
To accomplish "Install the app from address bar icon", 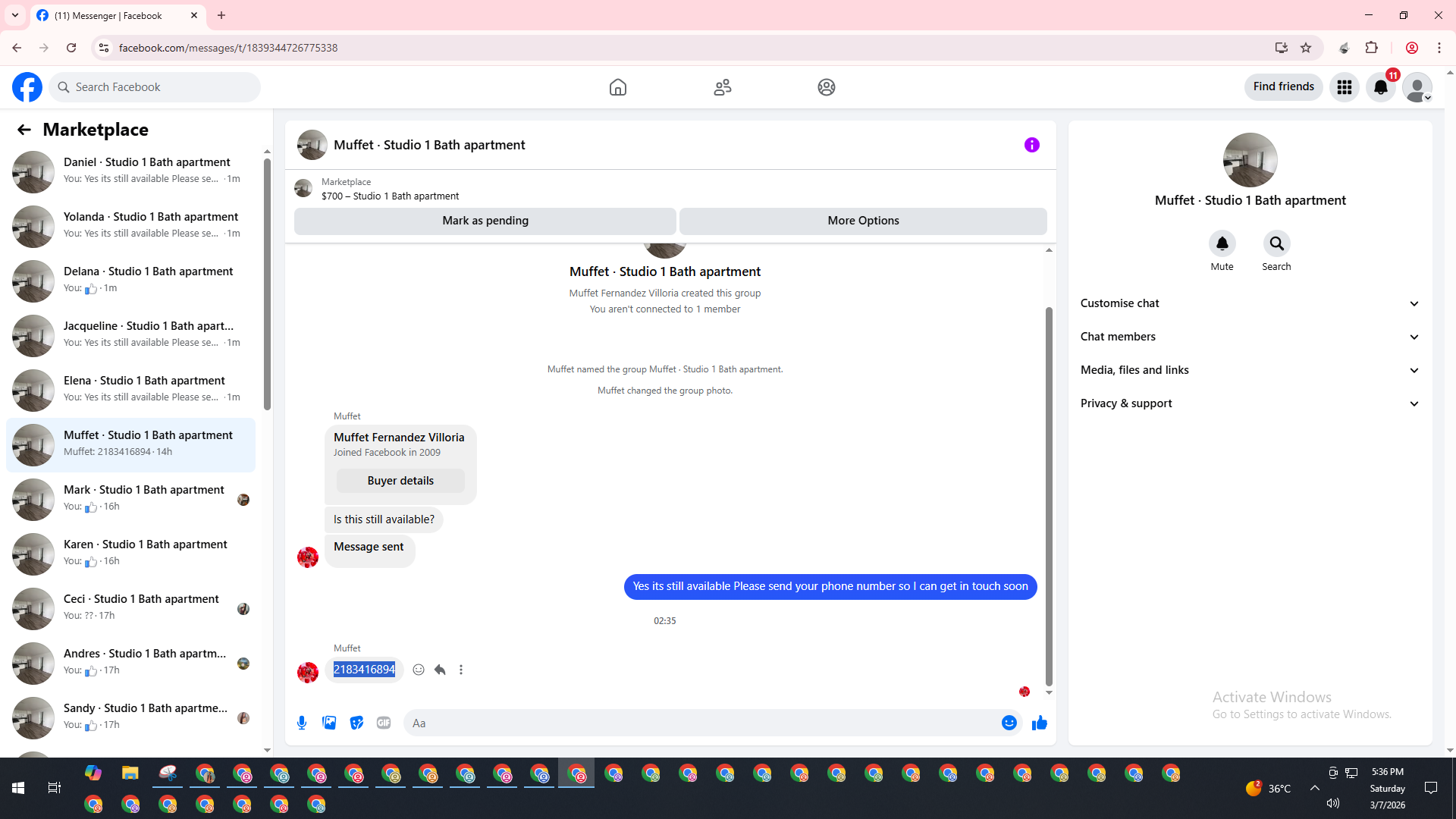I will coord(1282,48).
